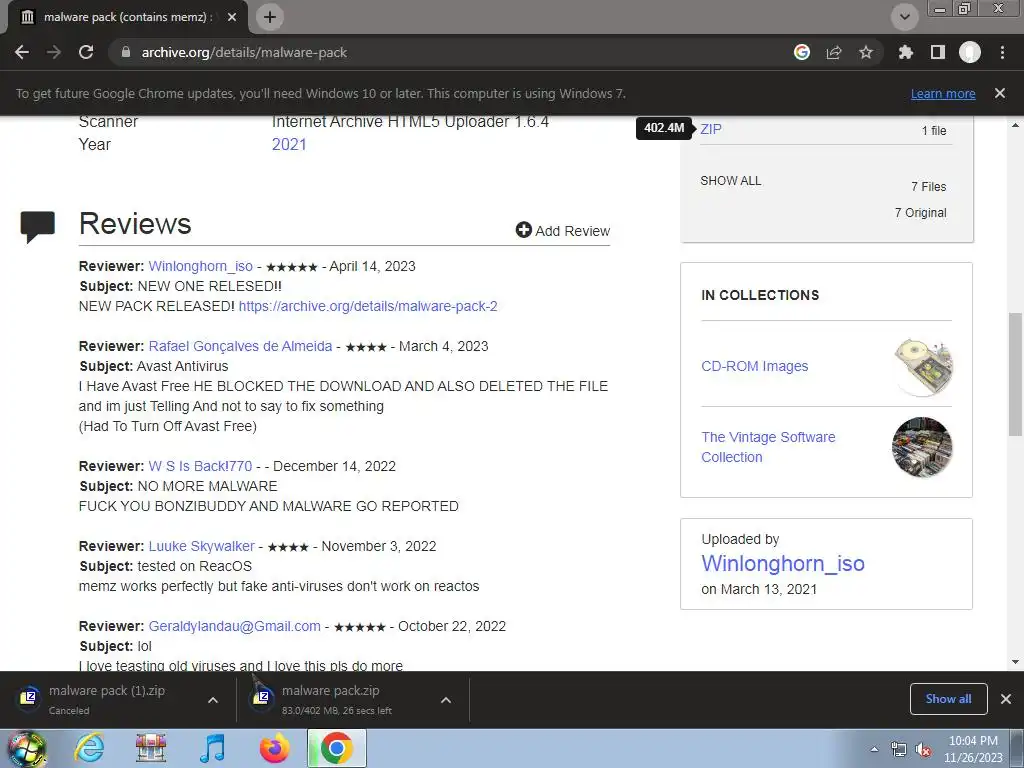Open the music note taskbar app
This screenshot has height=768, width=1024.
212,748
